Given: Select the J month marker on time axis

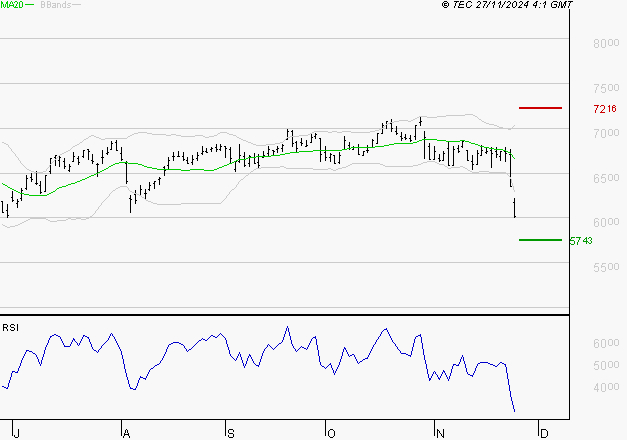Looking at the screenshot, I should pyautogui.click(x=17, y=433).
